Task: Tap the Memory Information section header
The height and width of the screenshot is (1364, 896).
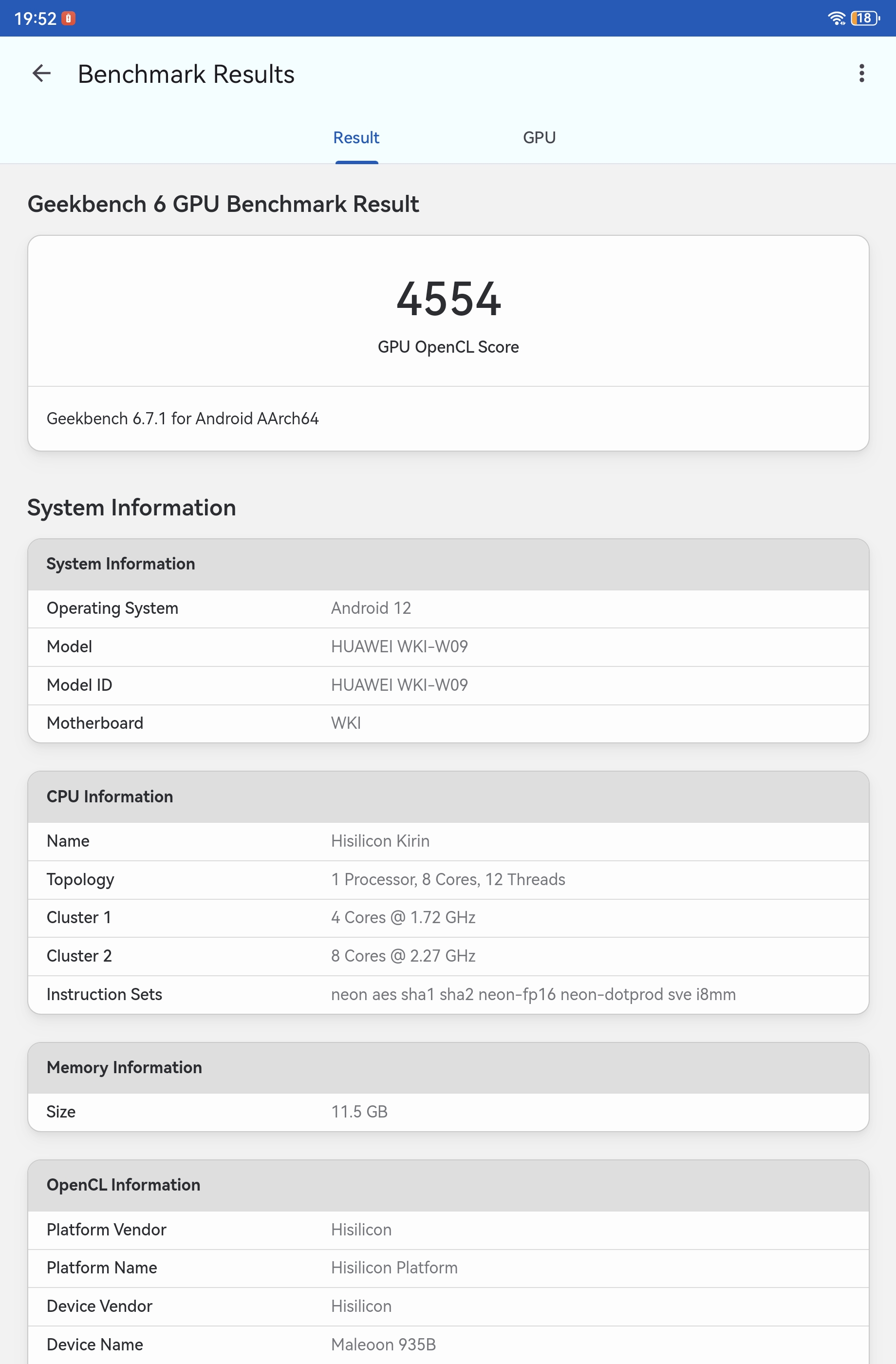Action: [448, 1068]
